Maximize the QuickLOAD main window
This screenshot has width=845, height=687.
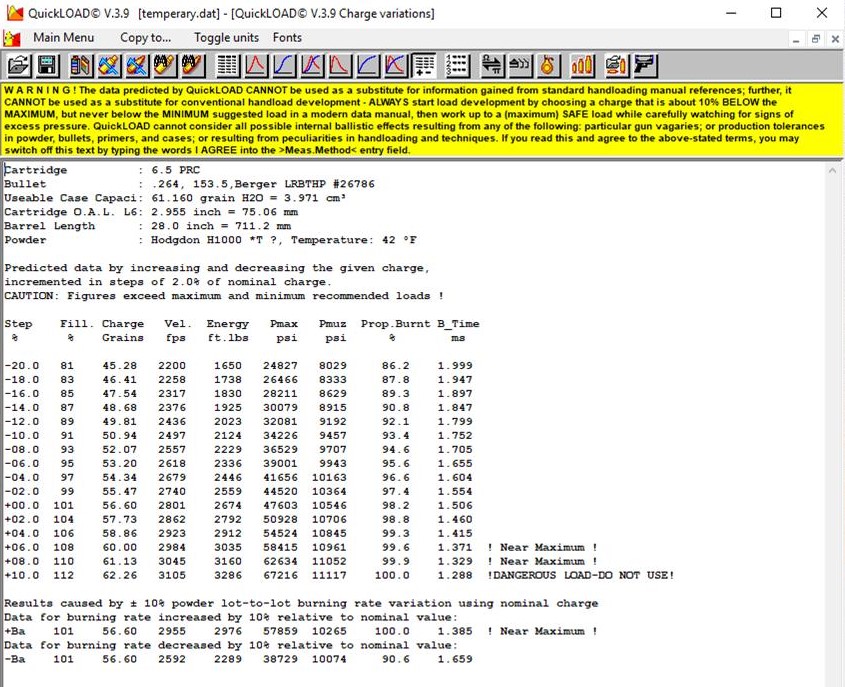[x=776, y=13]
